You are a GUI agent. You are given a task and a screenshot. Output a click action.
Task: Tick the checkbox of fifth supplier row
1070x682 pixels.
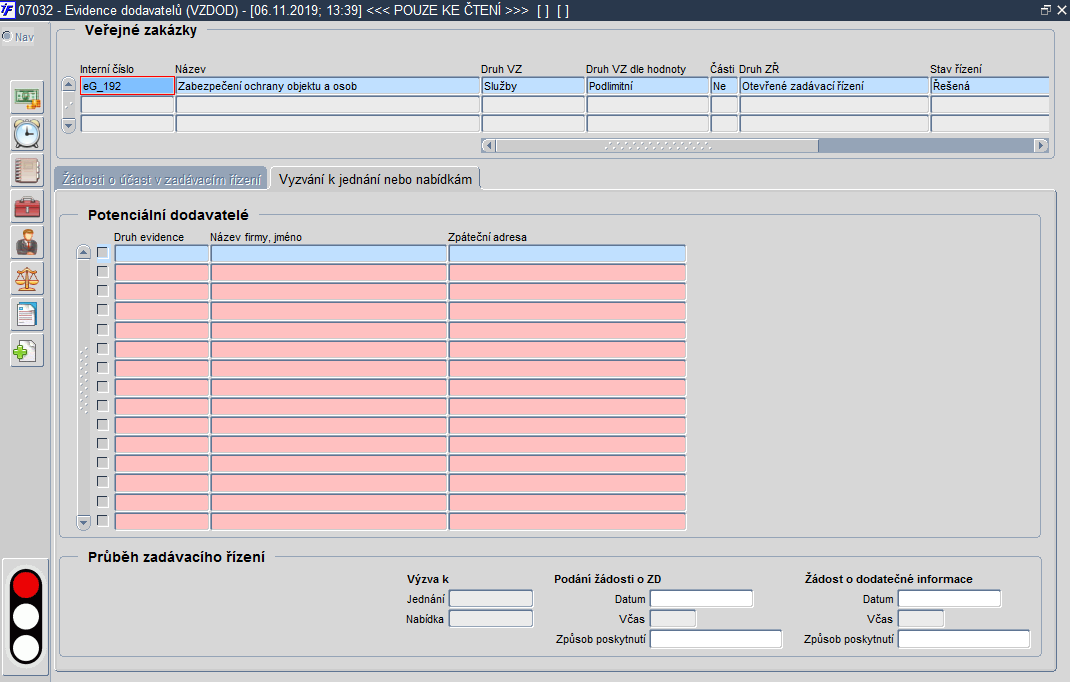click(x=102, y=329)
